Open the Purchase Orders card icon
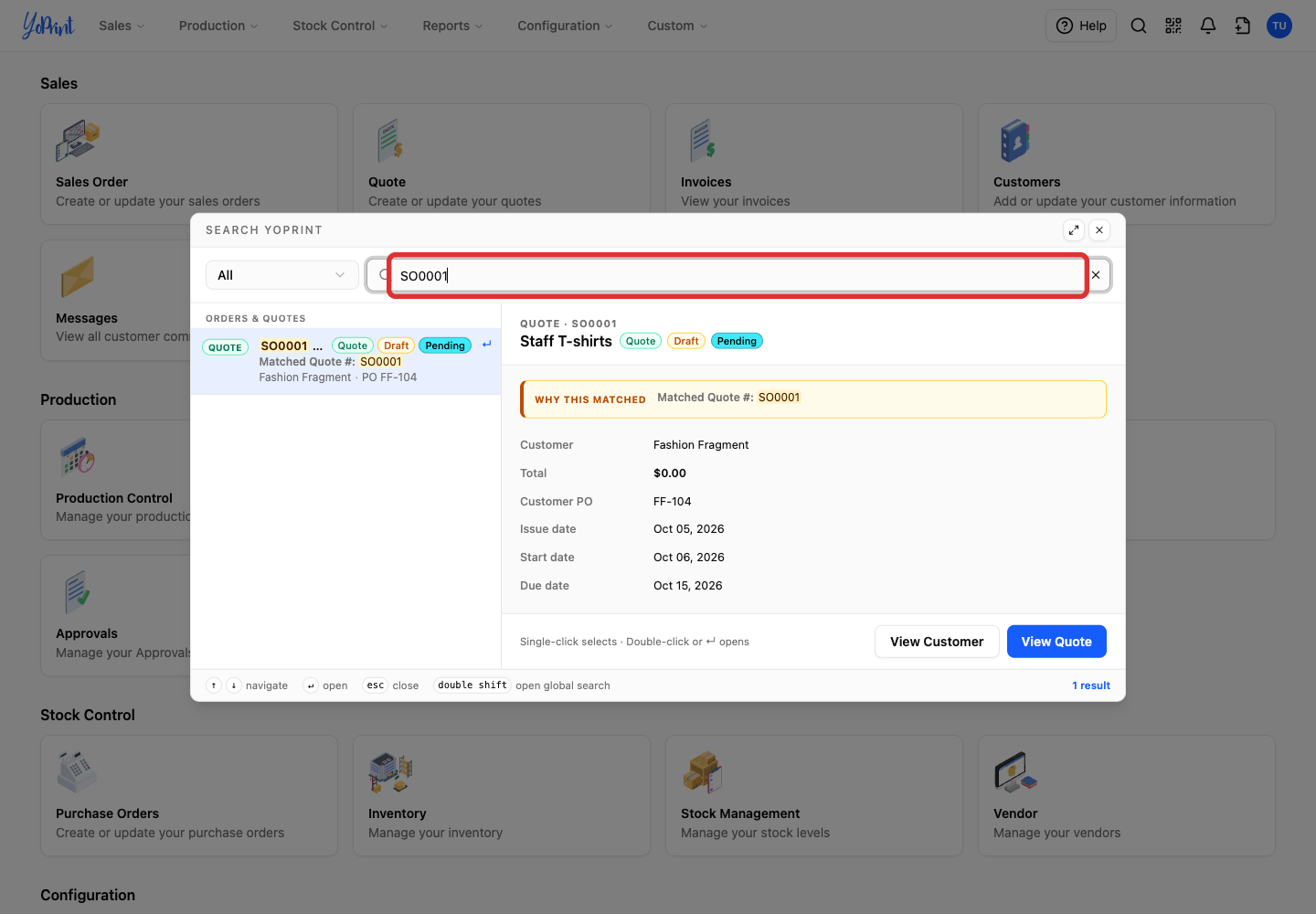Screen dimensions: 1316x914 point(77,772)
